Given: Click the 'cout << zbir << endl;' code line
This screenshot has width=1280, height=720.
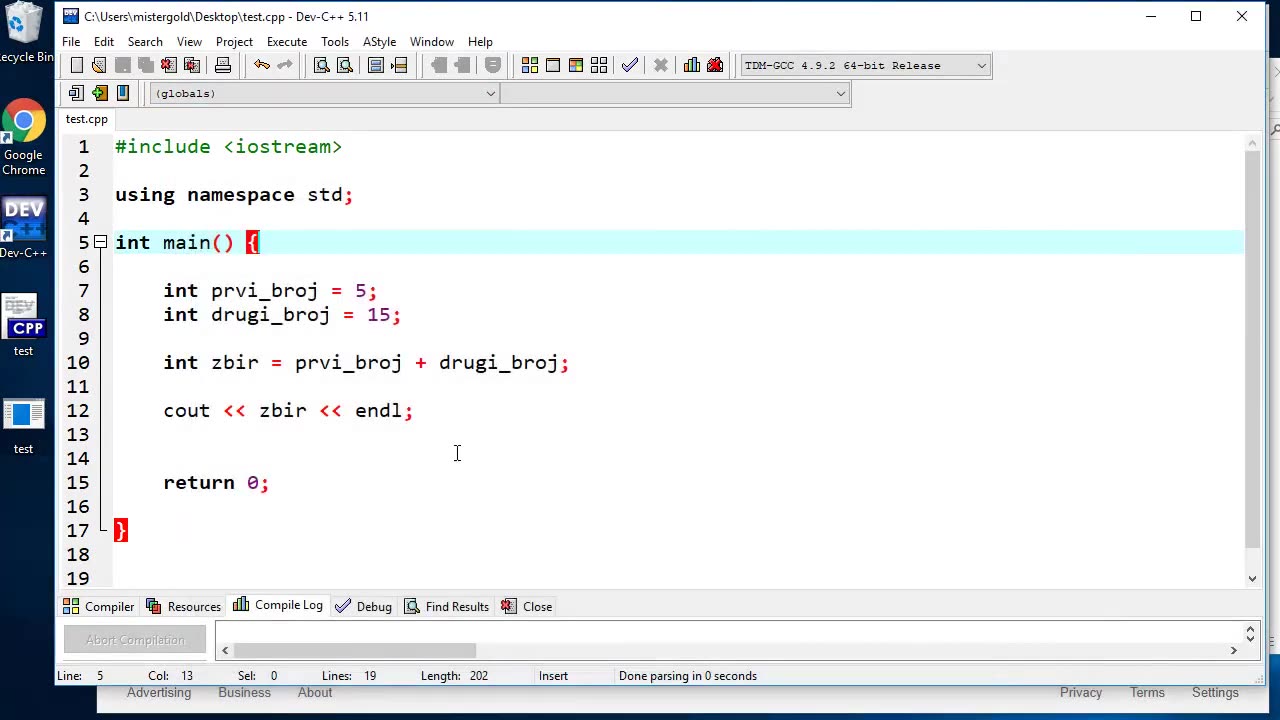Looking at the screenshot, I should [288, 411].
